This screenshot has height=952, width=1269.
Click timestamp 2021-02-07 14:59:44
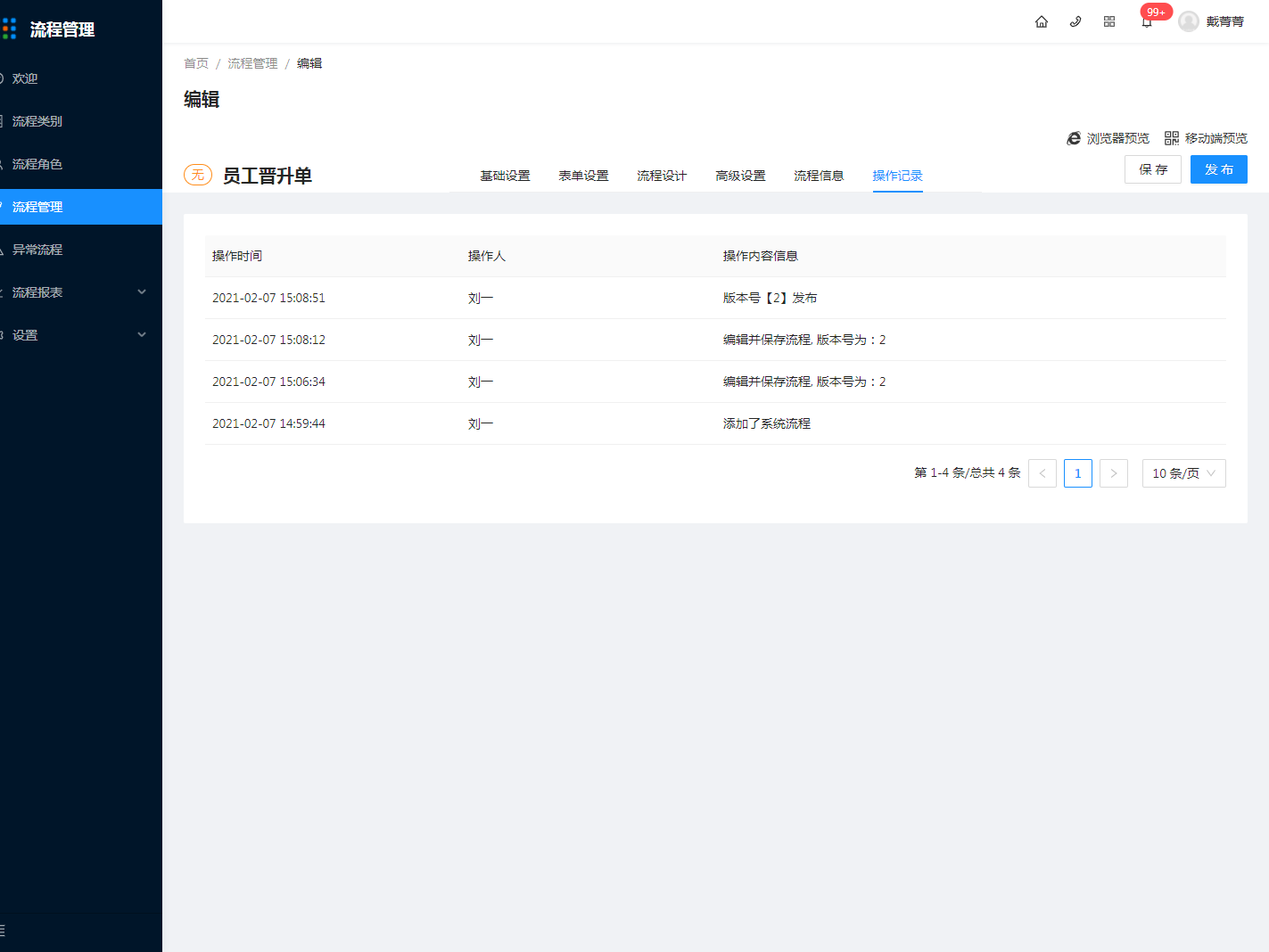pos(268,423)
